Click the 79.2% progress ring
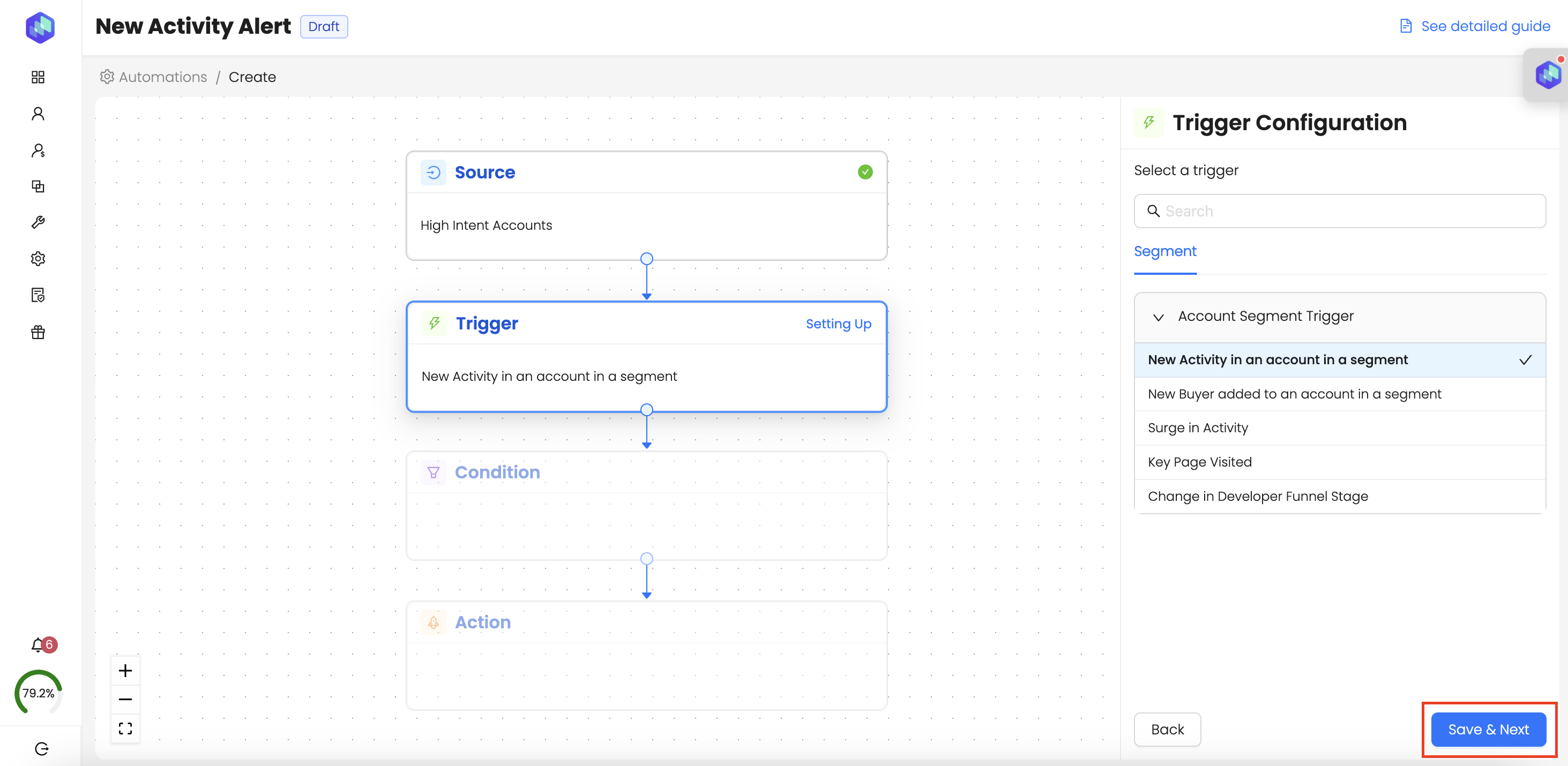The height and width of the screenshot is (766, 1568). point(39,693)
